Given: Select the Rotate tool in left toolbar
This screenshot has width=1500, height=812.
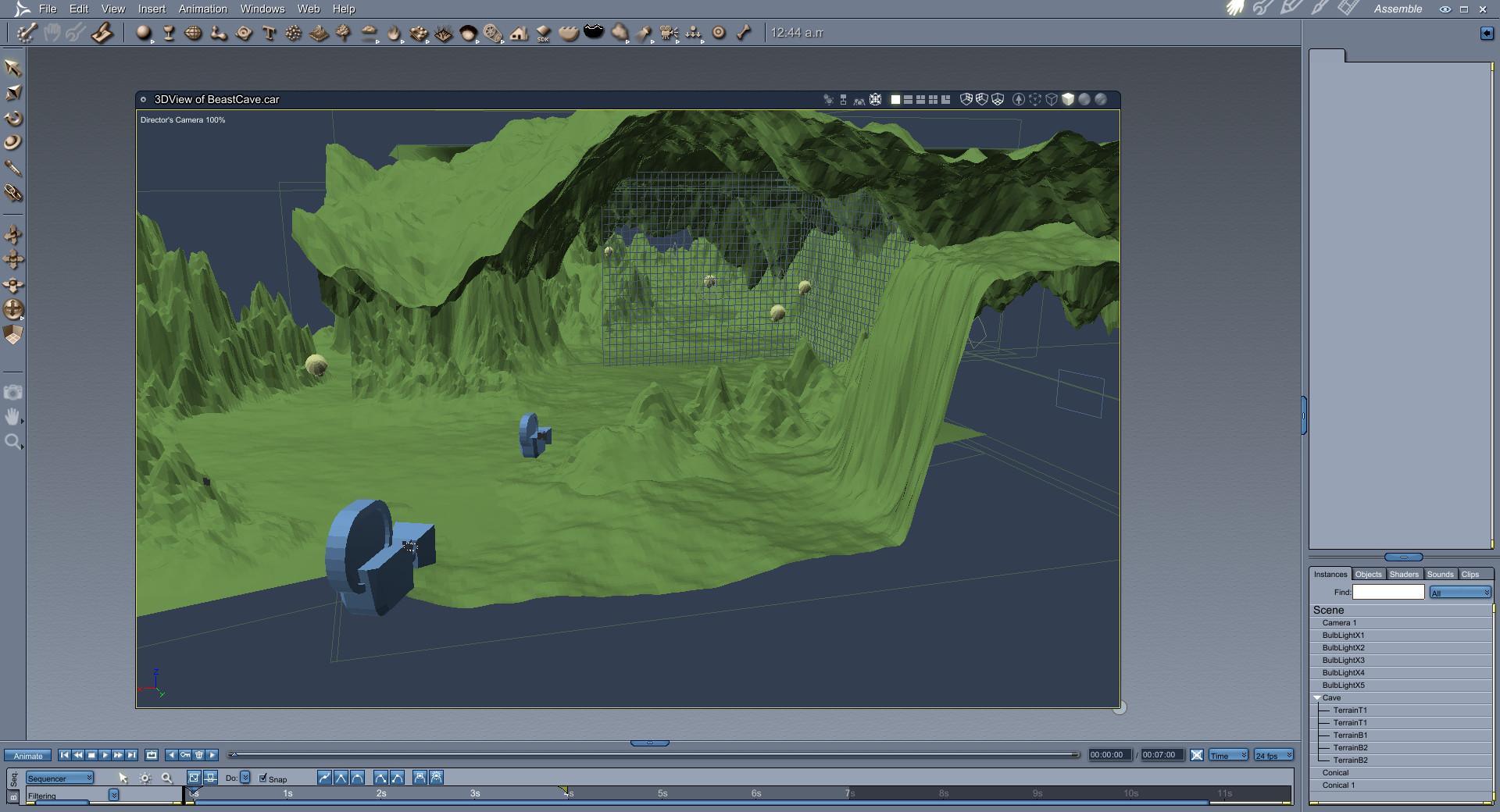Looking at the screenshot, I should pos(13,118).
